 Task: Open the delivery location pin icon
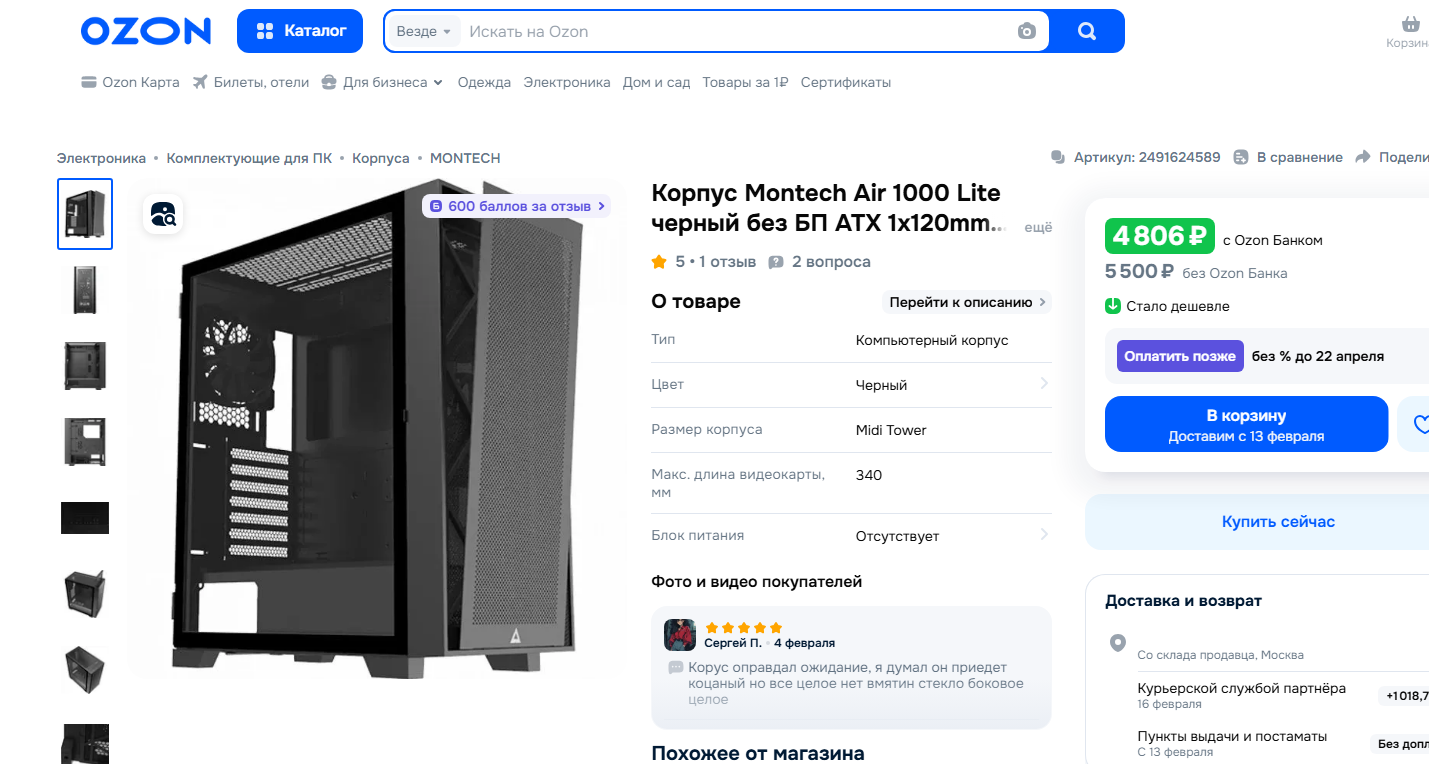(1118, 643)
